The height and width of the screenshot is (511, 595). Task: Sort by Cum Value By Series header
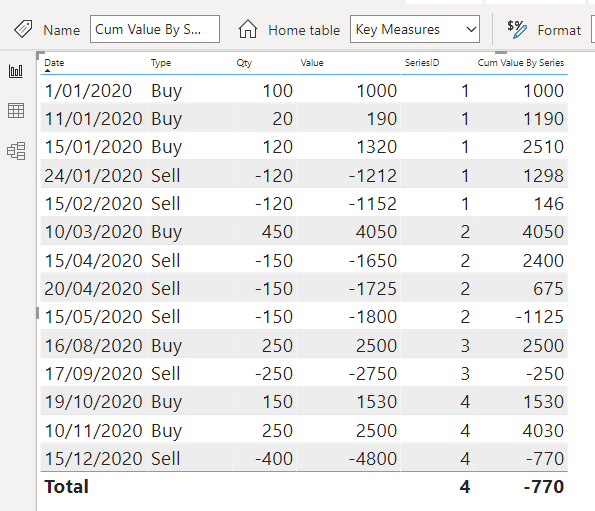[521, 63]
